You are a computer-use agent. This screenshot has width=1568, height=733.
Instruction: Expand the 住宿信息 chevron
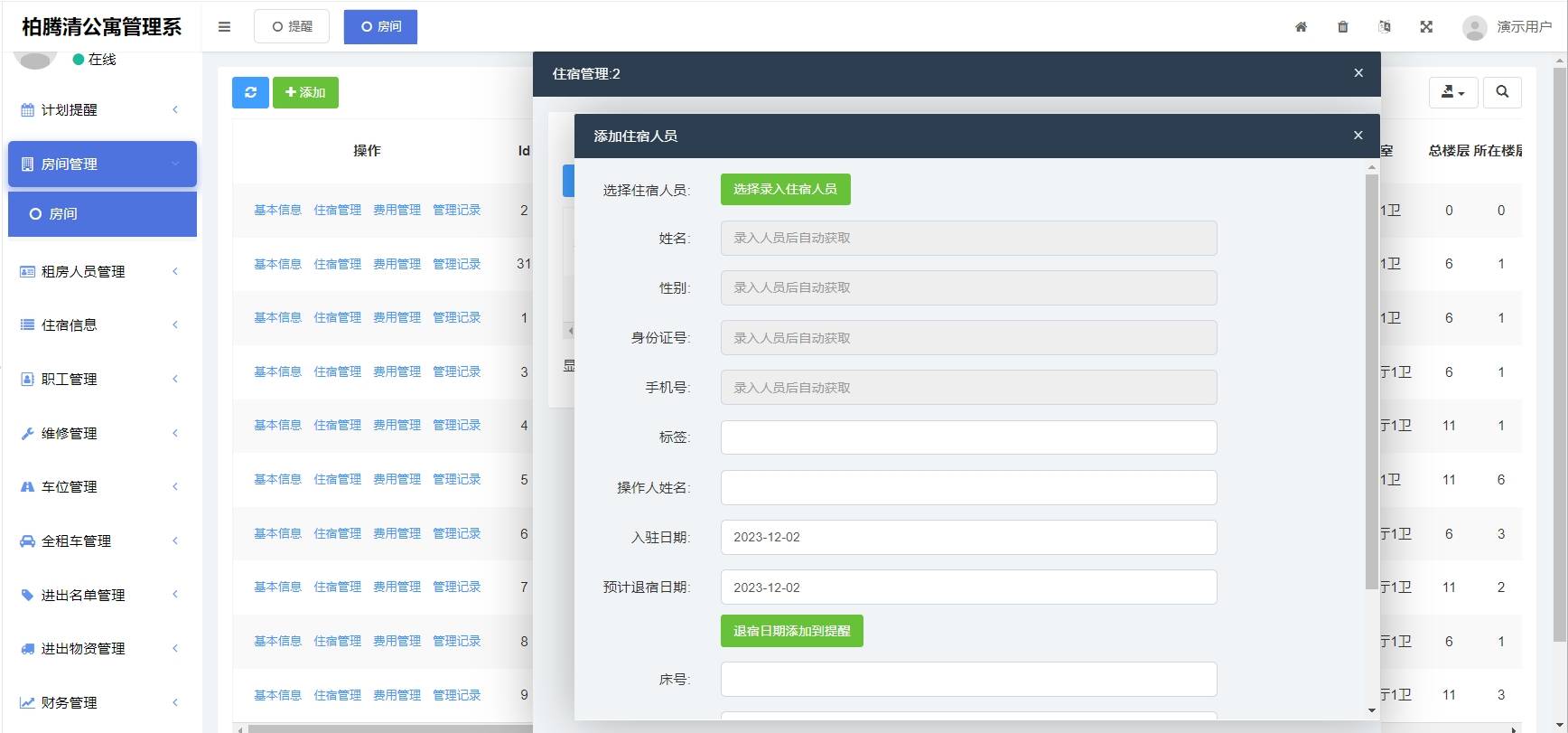(175, 324)
